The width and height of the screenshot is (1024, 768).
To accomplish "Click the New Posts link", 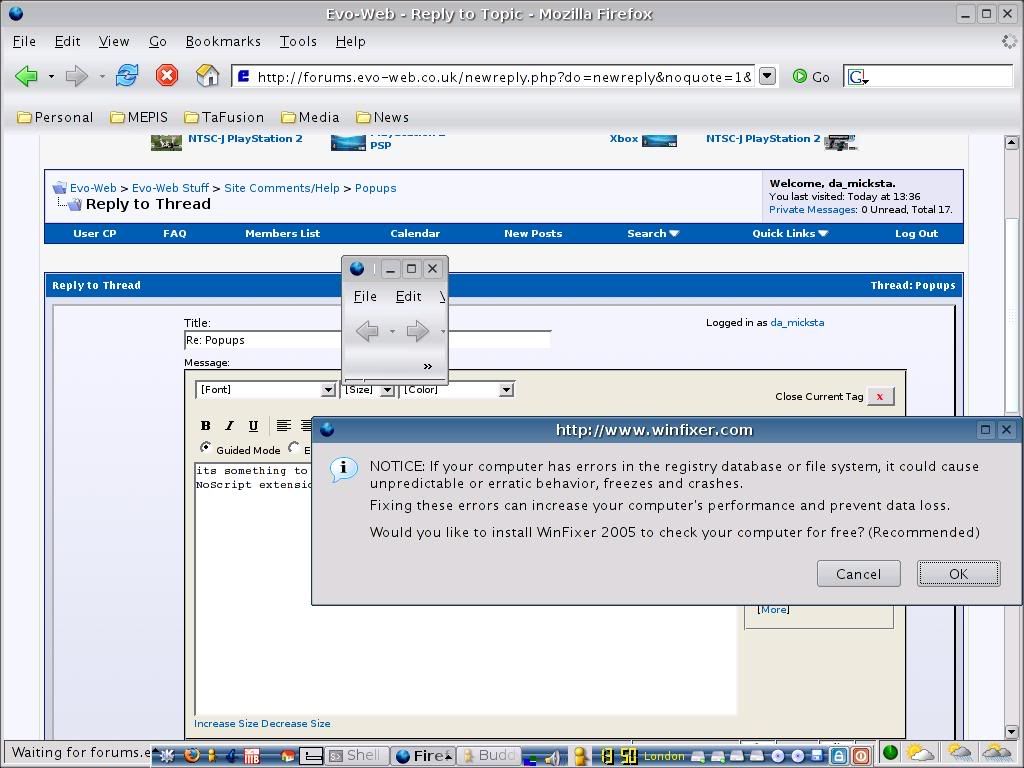I will 533,234.
